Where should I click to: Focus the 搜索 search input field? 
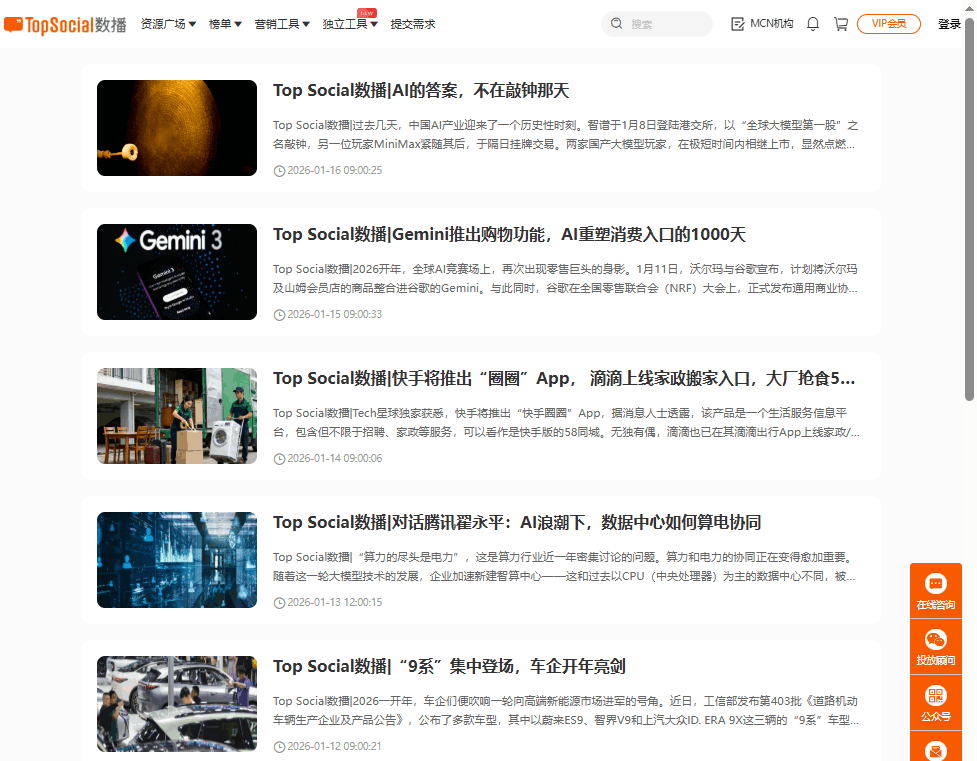coord(665,24)
